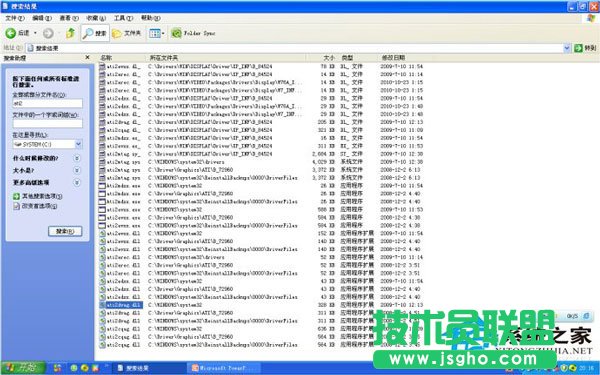The height and width of the screenshot is (375, 600).
Task: Open the dropdown arrow beside 后退
Action: click(35, 33)
